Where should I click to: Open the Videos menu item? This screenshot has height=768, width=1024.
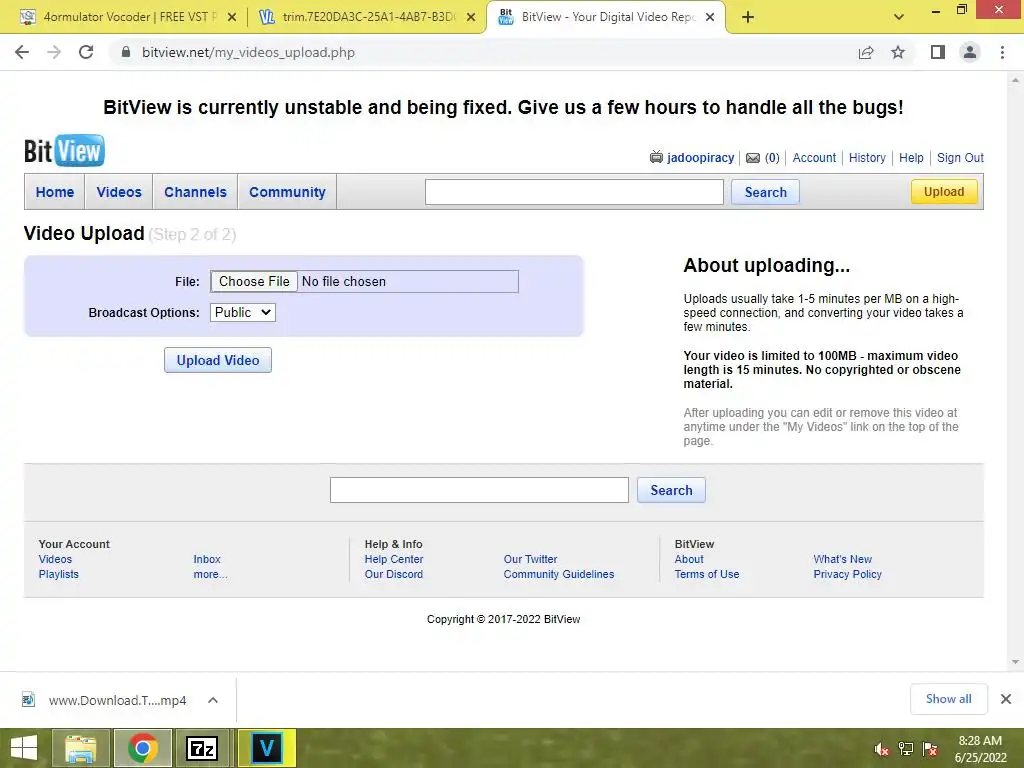119,192
